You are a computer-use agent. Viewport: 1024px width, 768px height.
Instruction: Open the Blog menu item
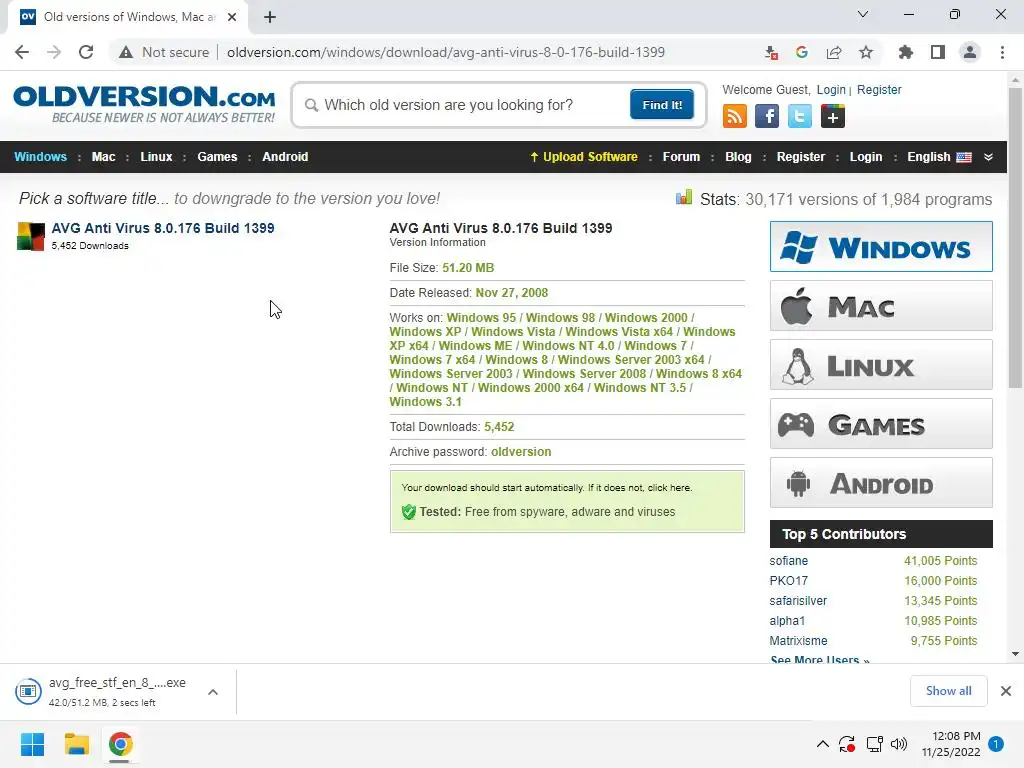coord(738,157)
